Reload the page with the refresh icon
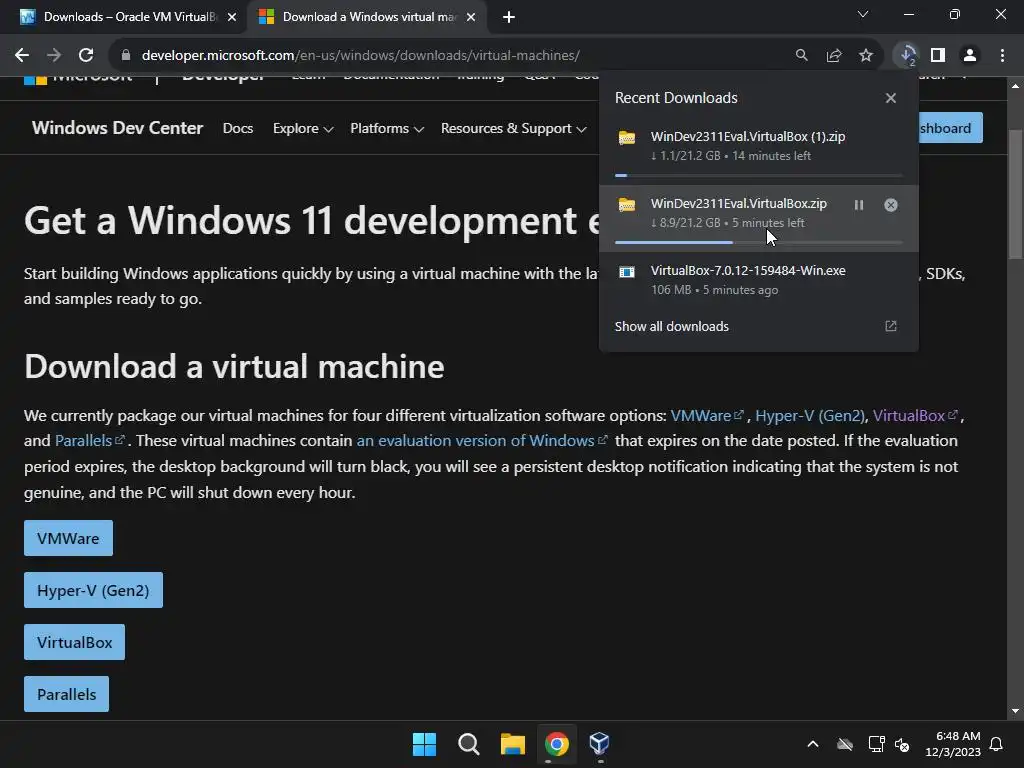Viewport: 1024px width, 768px height. coord(86,56)
